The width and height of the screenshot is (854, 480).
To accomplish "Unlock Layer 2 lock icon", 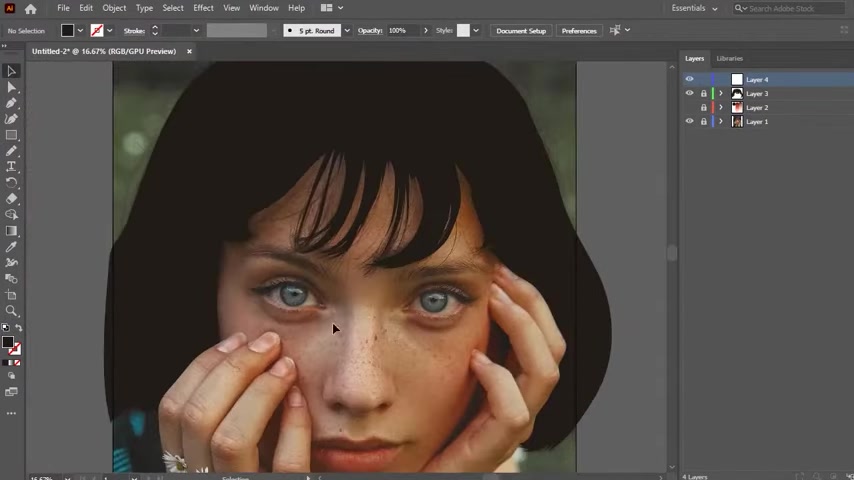I will 703,108.
